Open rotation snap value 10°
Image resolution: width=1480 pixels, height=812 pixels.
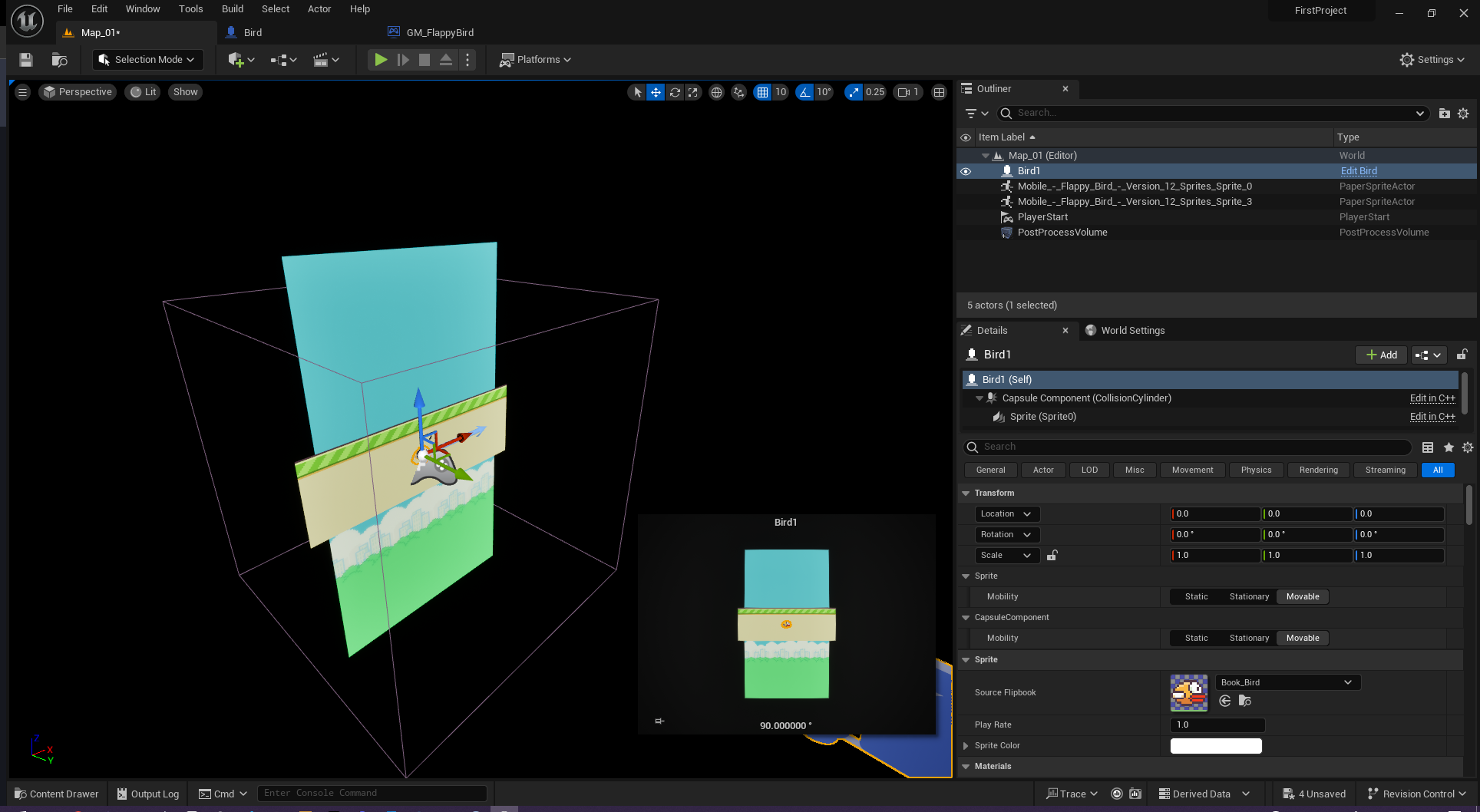(x=824, y=92)
